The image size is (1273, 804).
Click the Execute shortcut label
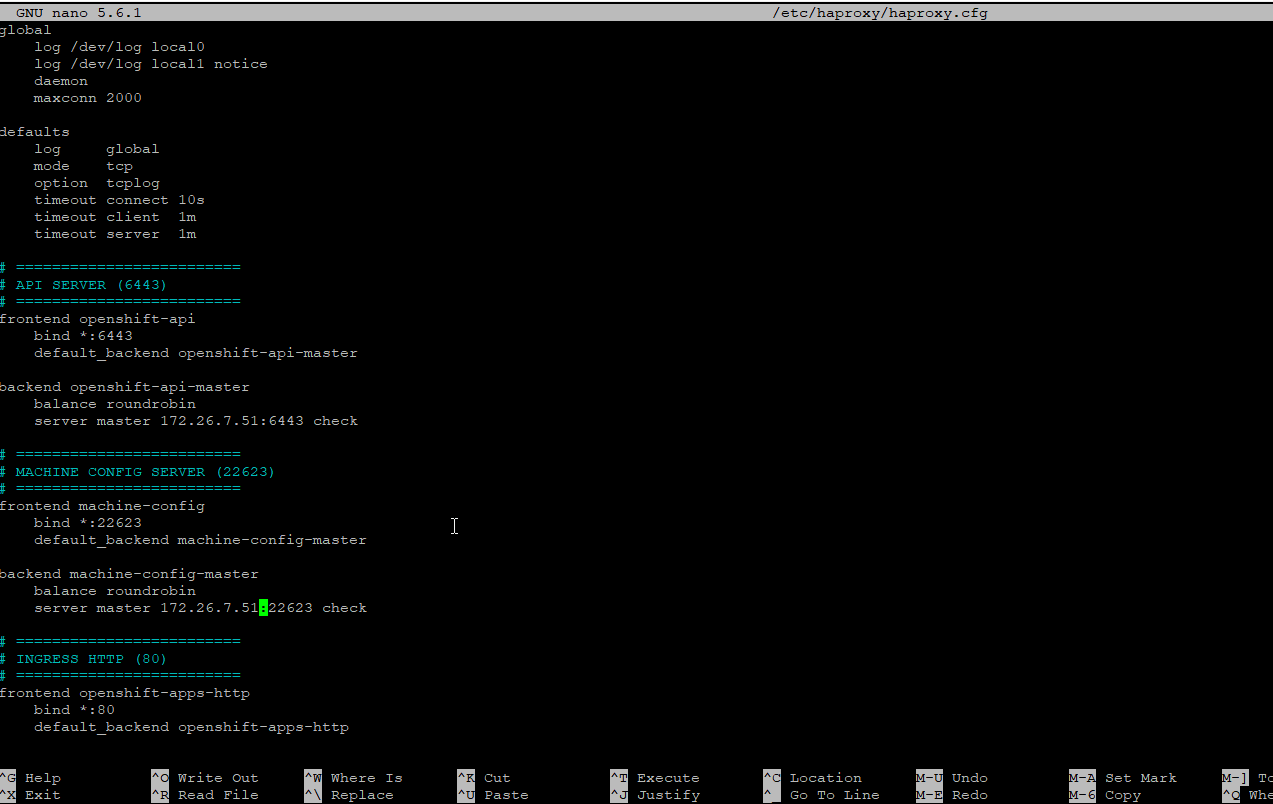(x=667, y=778)
